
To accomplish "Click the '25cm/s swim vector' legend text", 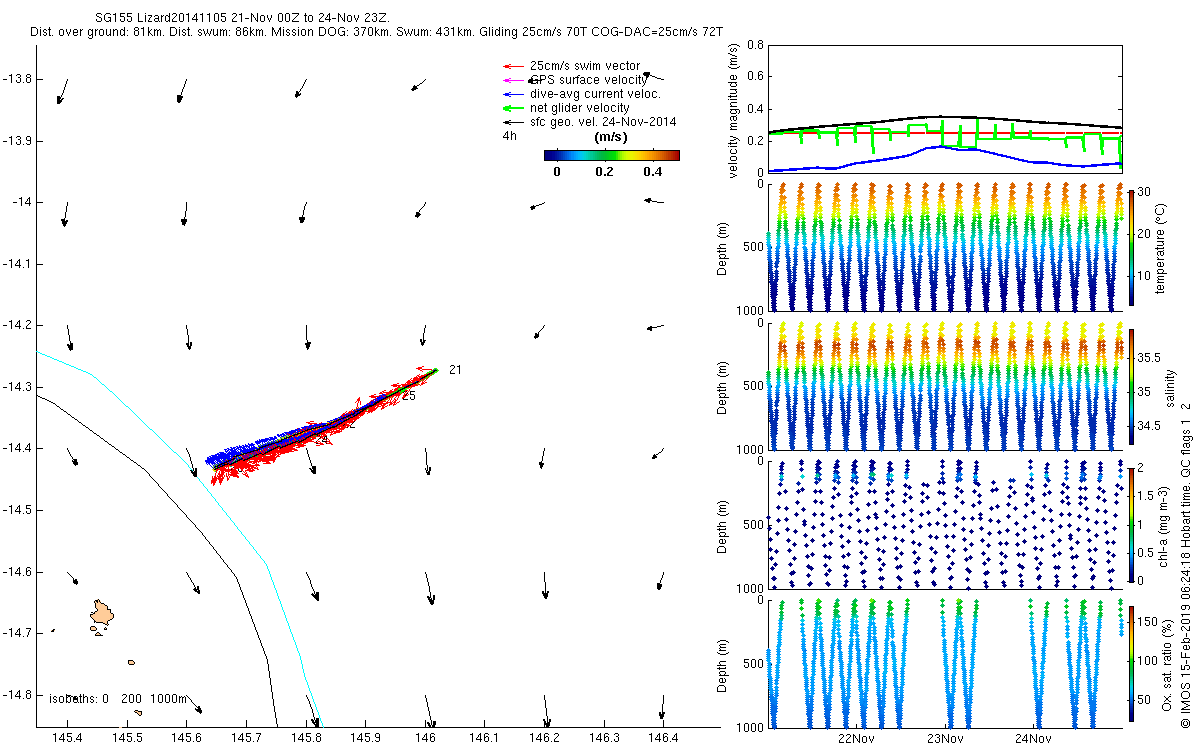I will [x=585, y=66].
